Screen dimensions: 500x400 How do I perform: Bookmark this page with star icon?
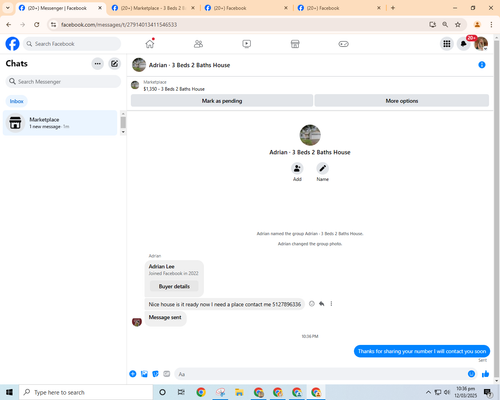pyautogui.click(x=458, y=24)
